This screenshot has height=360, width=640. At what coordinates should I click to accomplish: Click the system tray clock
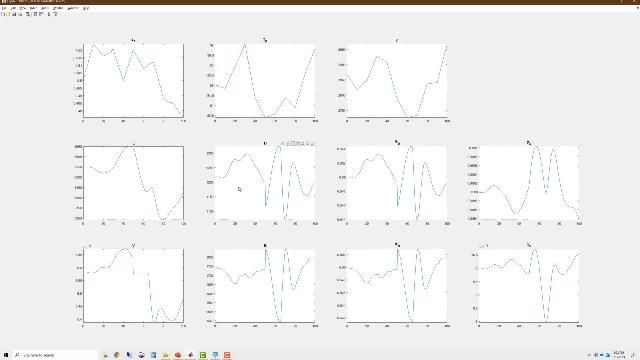[619, 355]
